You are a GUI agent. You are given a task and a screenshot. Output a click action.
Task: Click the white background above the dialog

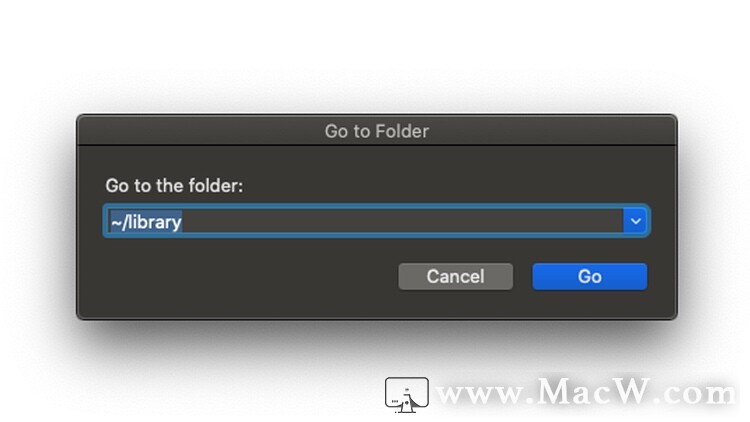click(375, 53)
